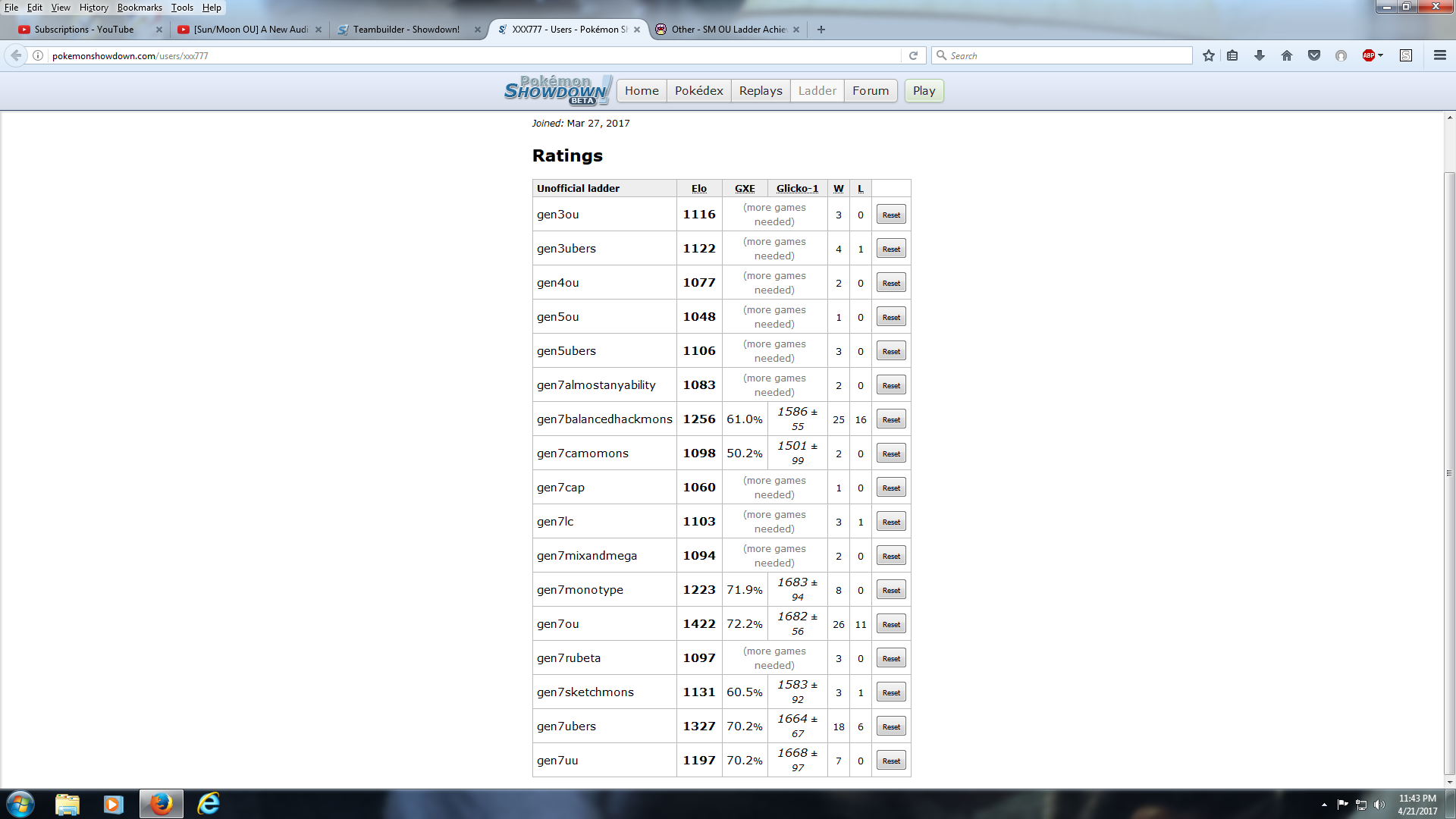Click the bookmark star icon
This screenshot has width=1456, height=819.
pos(1209,55)
